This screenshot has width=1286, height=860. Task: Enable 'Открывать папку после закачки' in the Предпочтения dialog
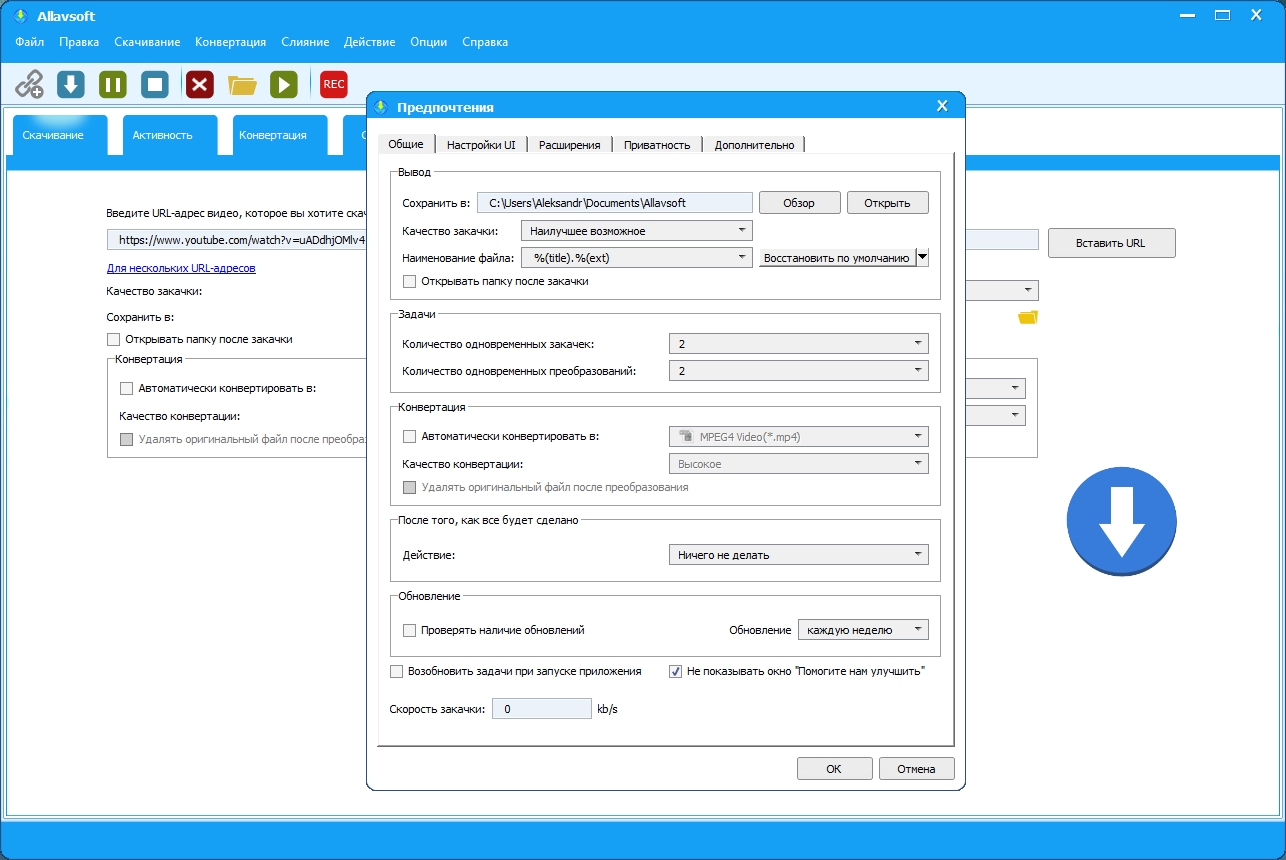coord(409,281)
